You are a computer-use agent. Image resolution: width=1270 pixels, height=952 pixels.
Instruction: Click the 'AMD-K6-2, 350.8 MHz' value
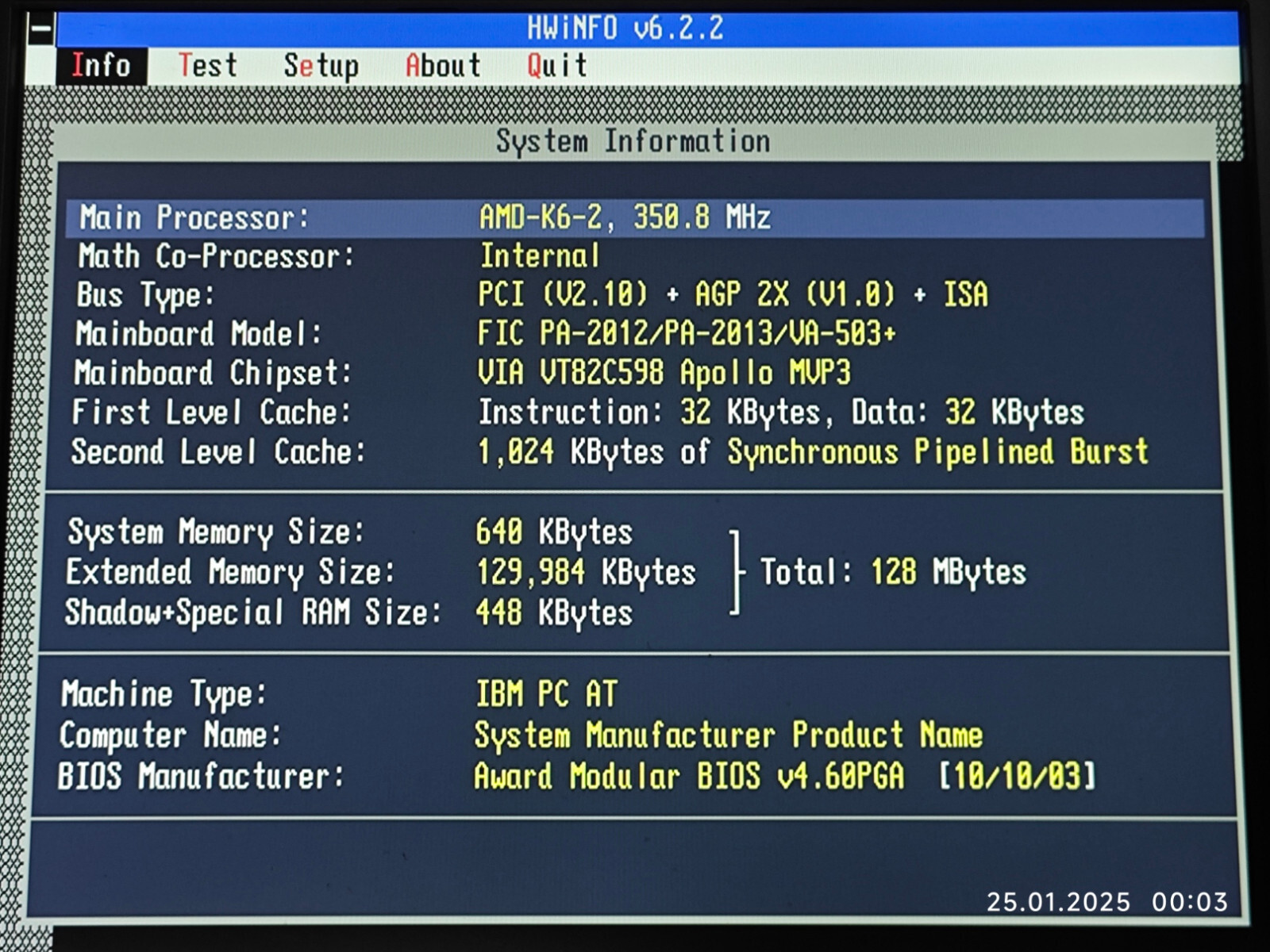[625, 217]
